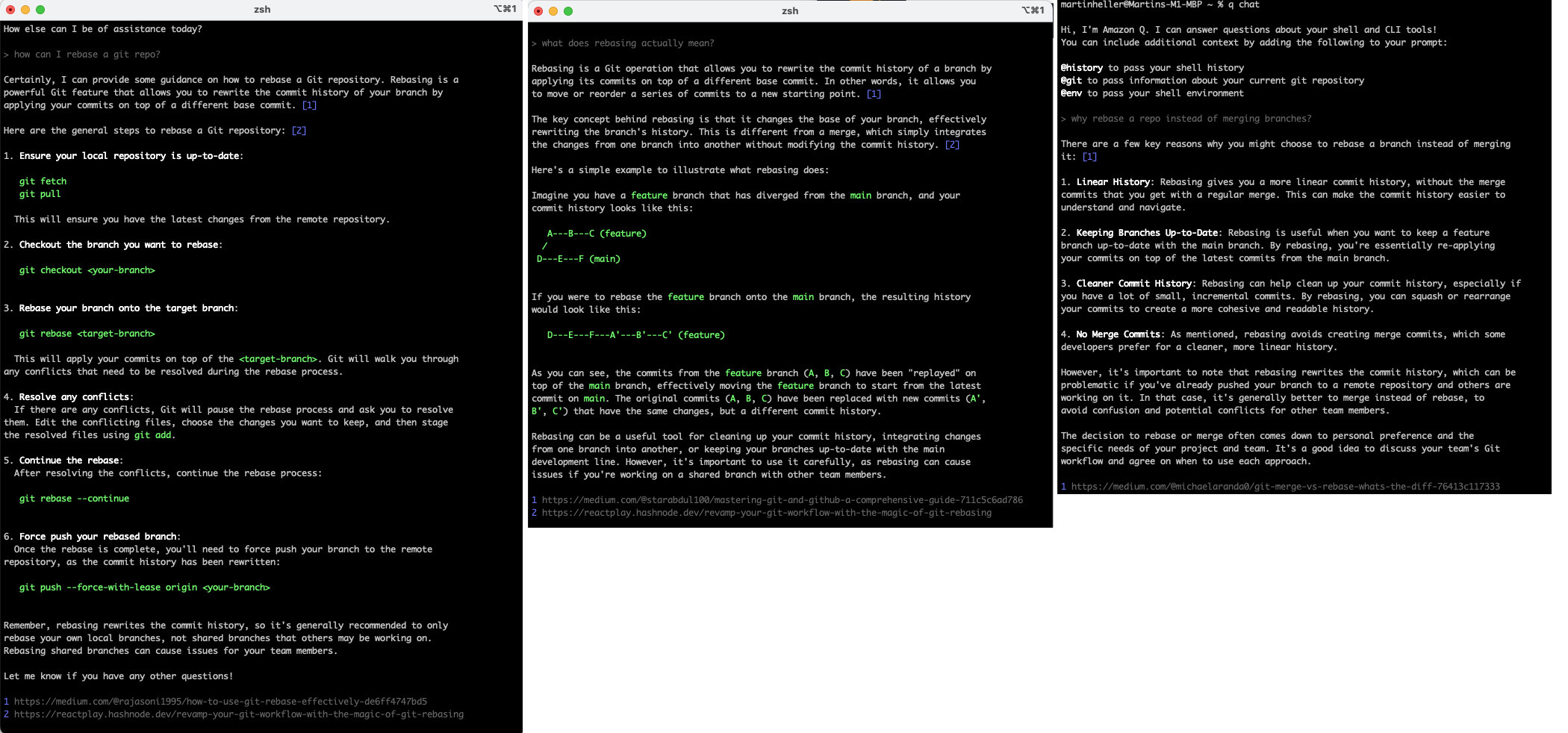The image size is (1568, 733).
Task: Open citation [1] in the rebase-versus-merge answer
Action: point(1089,157)
